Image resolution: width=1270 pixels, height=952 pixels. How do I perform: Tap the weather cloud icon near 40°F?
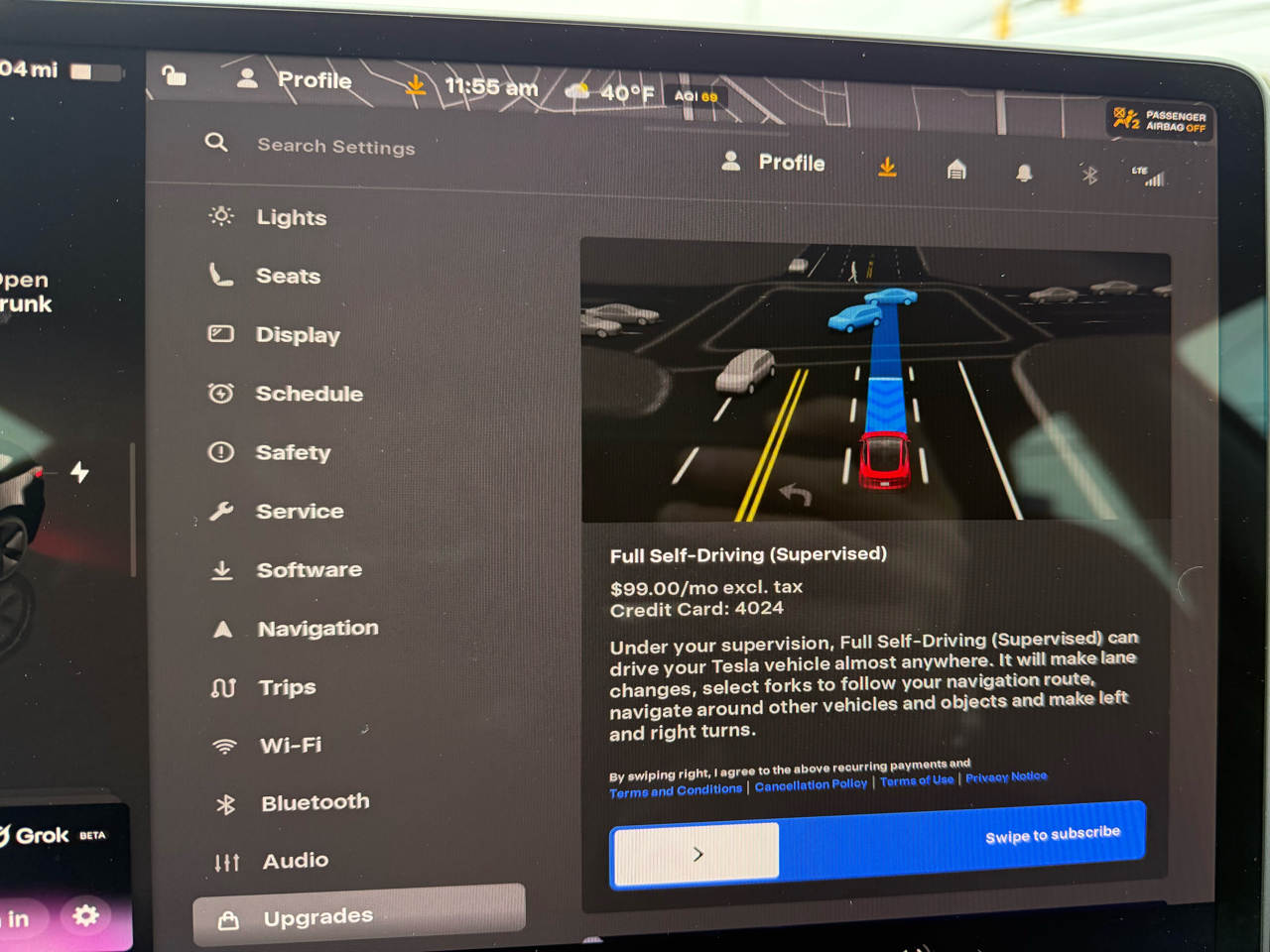pos(577,91)
